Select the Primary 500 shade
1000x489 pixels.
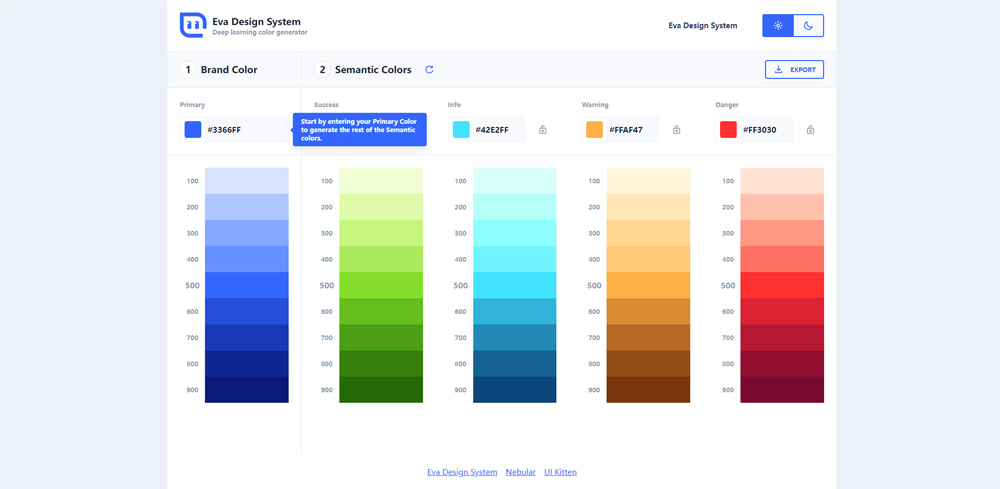pos(246,285)
